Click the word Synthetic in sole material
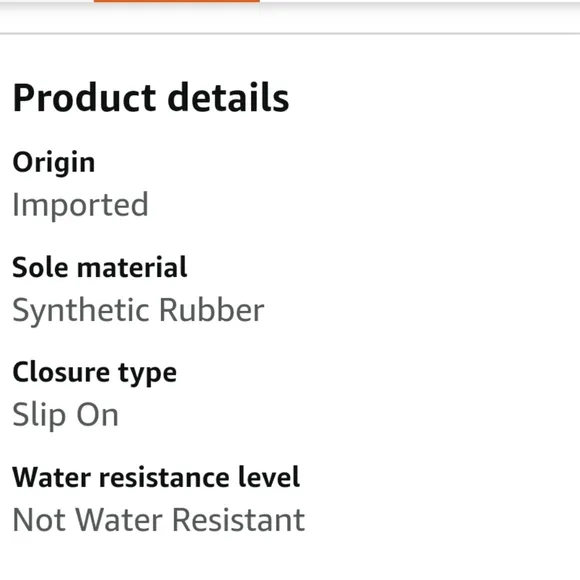 (81, 311)
